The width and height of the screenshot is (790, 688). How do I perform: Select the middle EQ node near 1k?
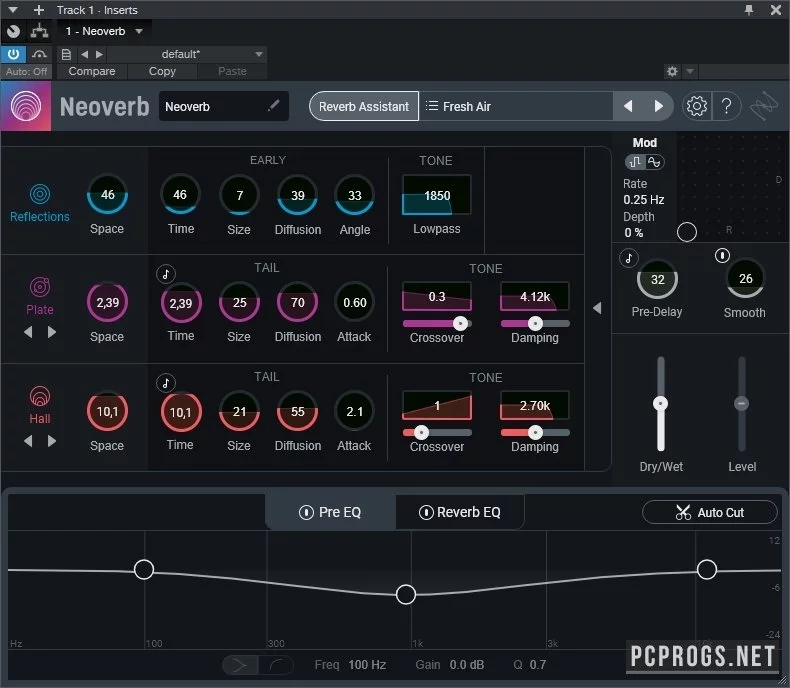[406, 594]
